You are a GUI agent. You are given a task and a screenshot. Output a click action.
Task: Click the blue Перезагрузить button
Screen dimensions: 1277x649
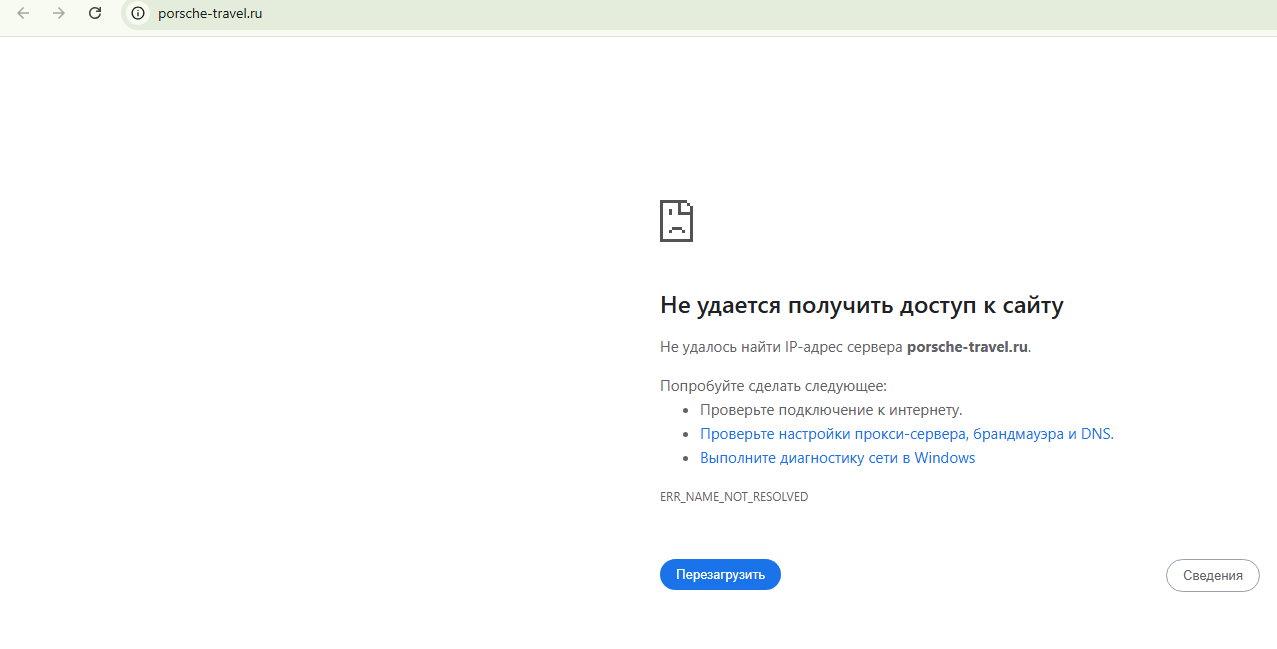[x=720, y=574]
